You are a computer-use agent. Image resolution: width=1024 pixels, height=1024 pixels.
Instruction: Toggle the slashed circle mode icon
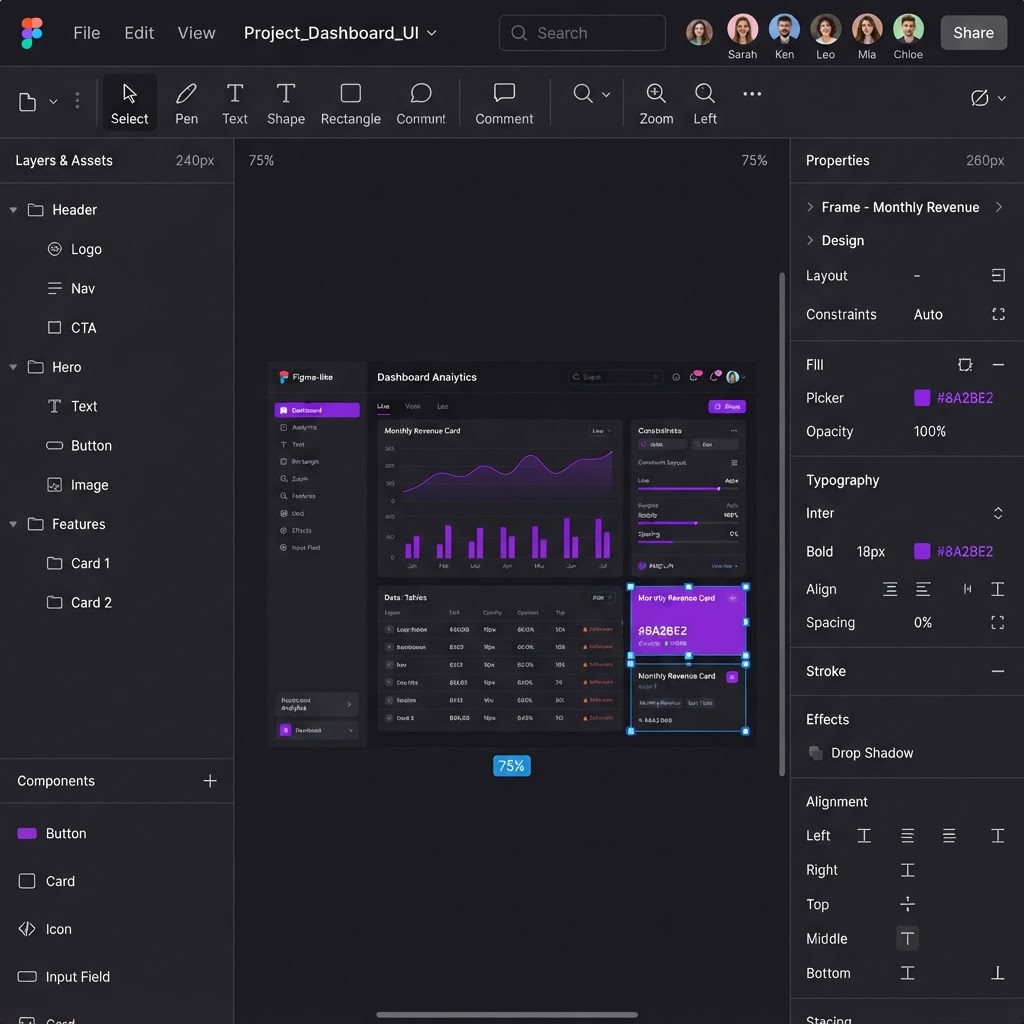pyautogui.click(x=979, y=98)
